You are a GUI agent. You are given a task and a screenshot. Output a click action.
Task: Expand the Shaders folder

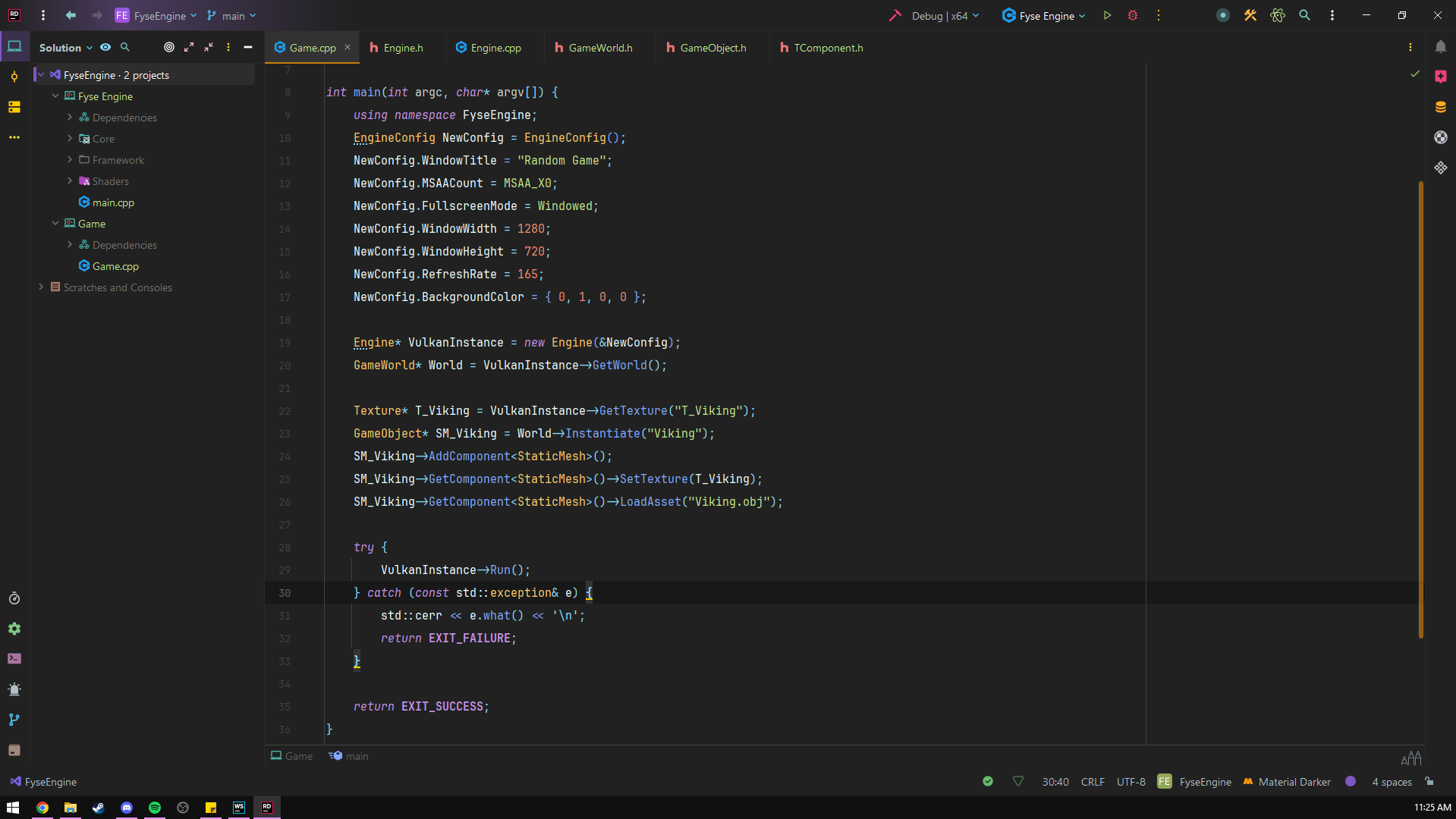click(x=69, y=180)
